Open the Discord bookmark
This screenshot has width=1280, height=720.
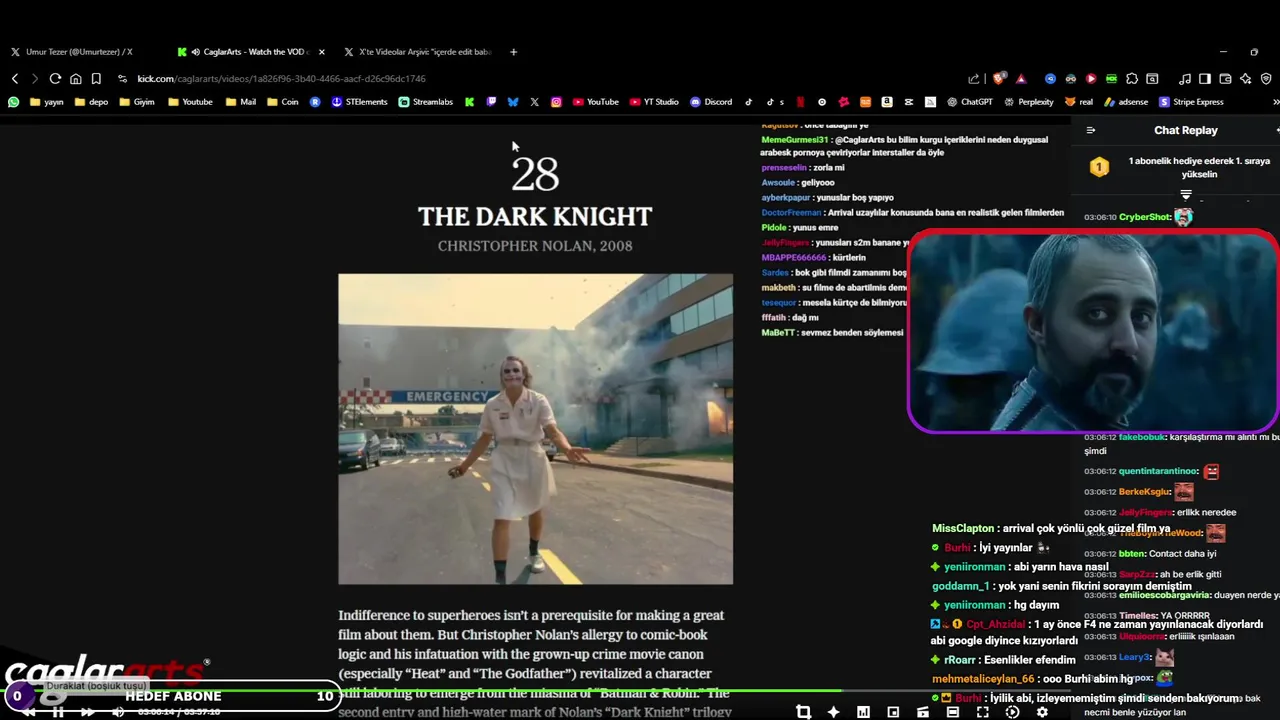[711, 102]
